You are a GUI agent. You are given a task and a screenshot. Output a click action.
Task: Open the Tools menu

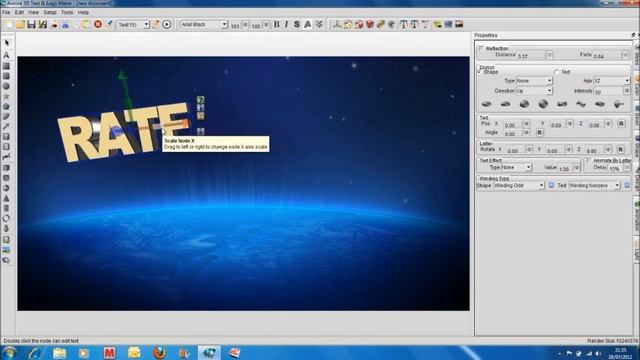[x=67, y=13]
